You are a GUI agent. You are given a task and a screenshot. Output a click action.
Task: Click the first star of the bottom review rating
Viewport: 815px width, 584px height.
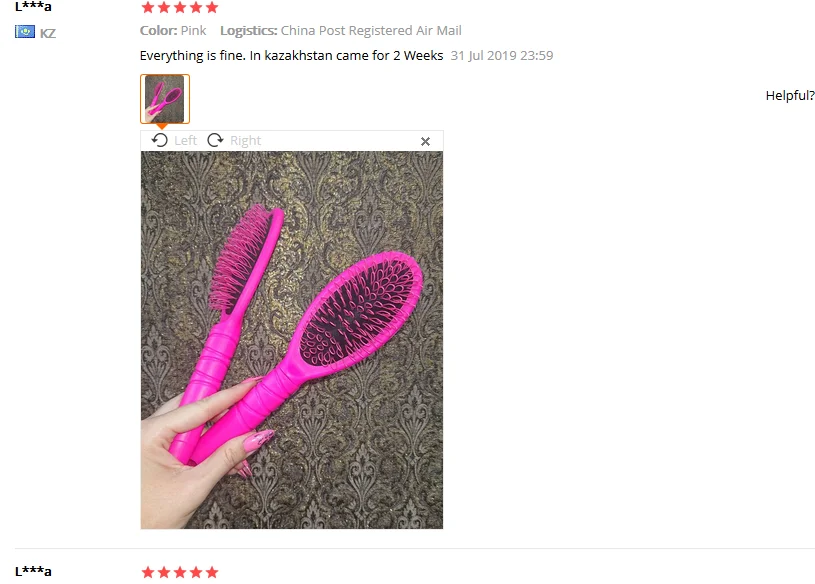pos(148,572)
